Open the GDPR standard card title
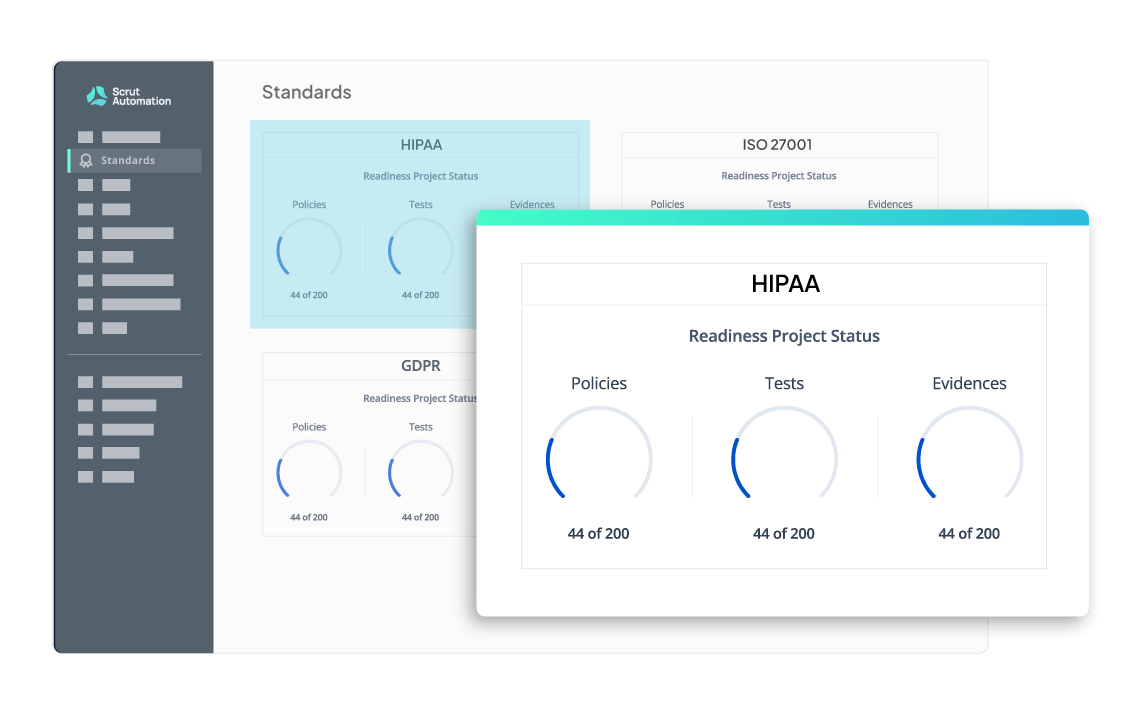Image resolution: width=1144 pixels, height=721 pixels. click(421, 366)
